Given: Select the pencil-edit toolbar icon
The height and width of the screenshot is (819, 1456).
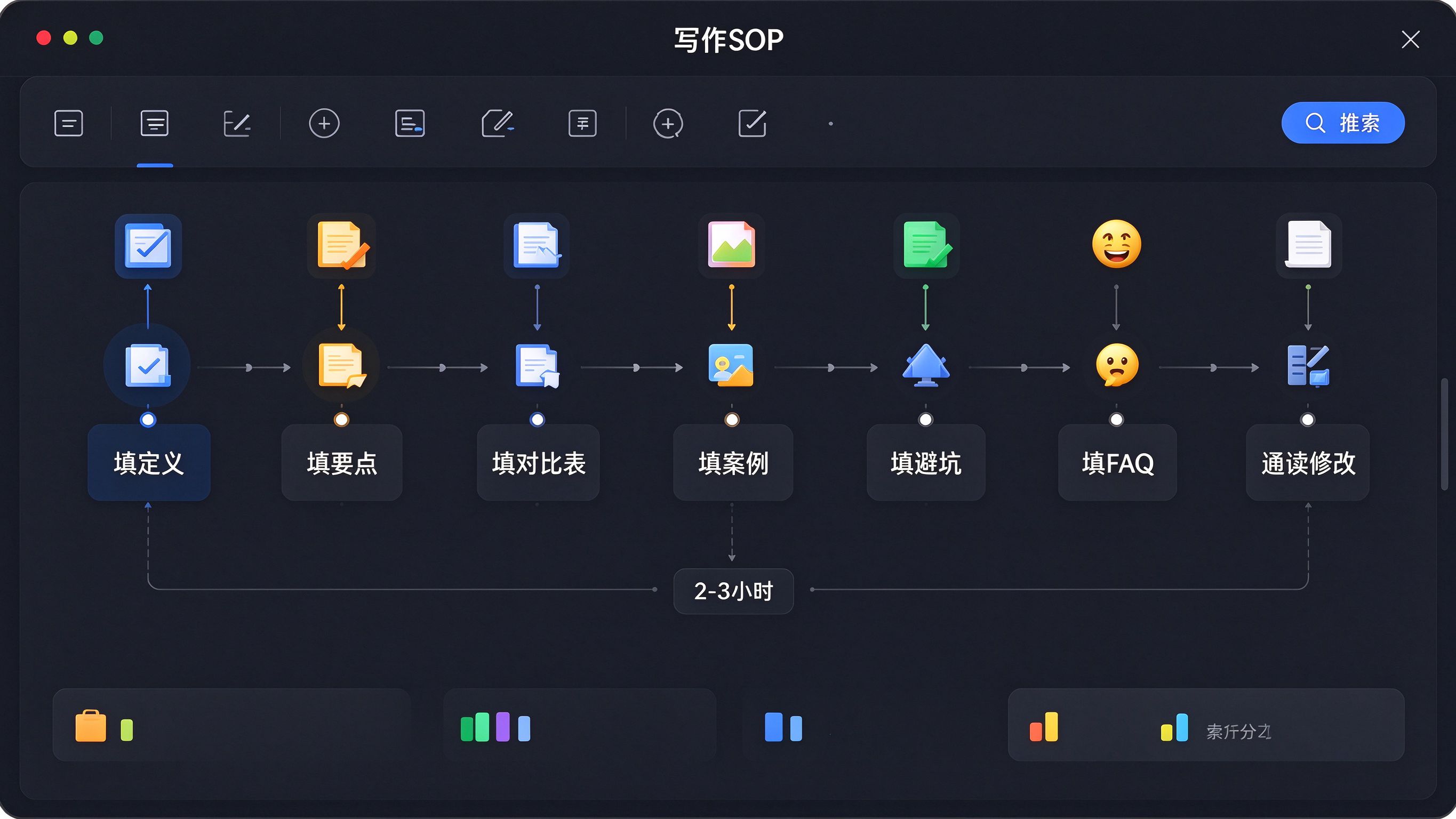Looking at the screenshot, I should pyautogui.click(x=237, y=123).
